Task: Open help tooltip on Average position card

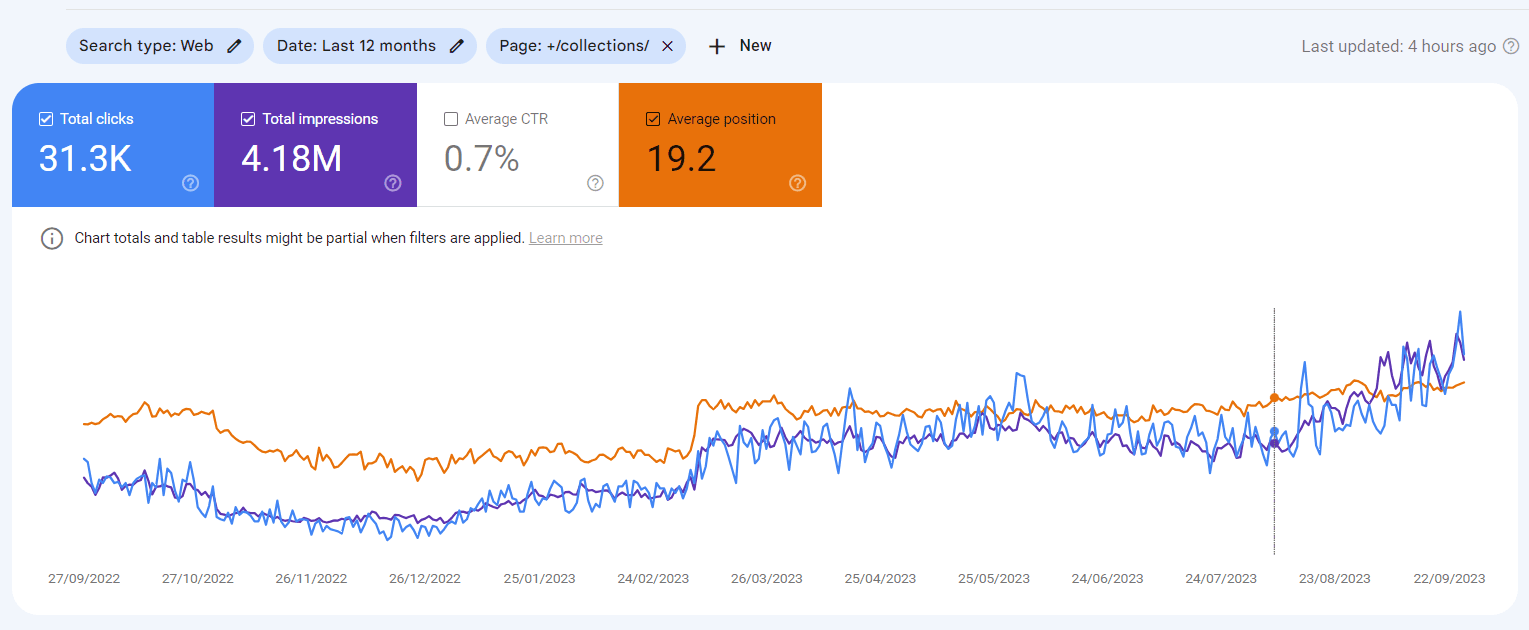Action: pos(797,183)
